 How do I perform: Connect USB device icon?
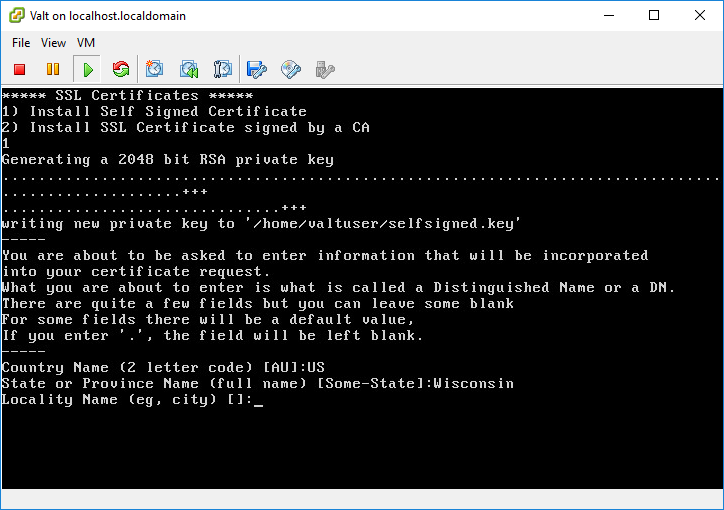click(325, 70)
